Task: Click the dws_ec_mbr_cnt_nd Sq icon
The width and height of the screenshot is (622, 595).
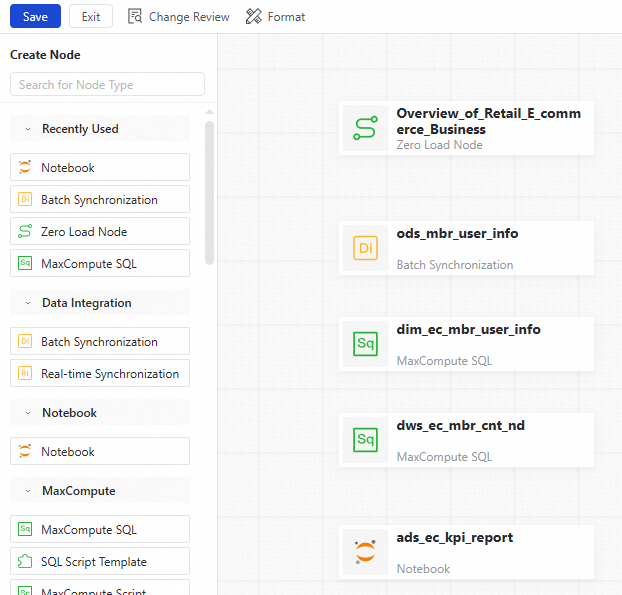Action: [x=365, y=440]
